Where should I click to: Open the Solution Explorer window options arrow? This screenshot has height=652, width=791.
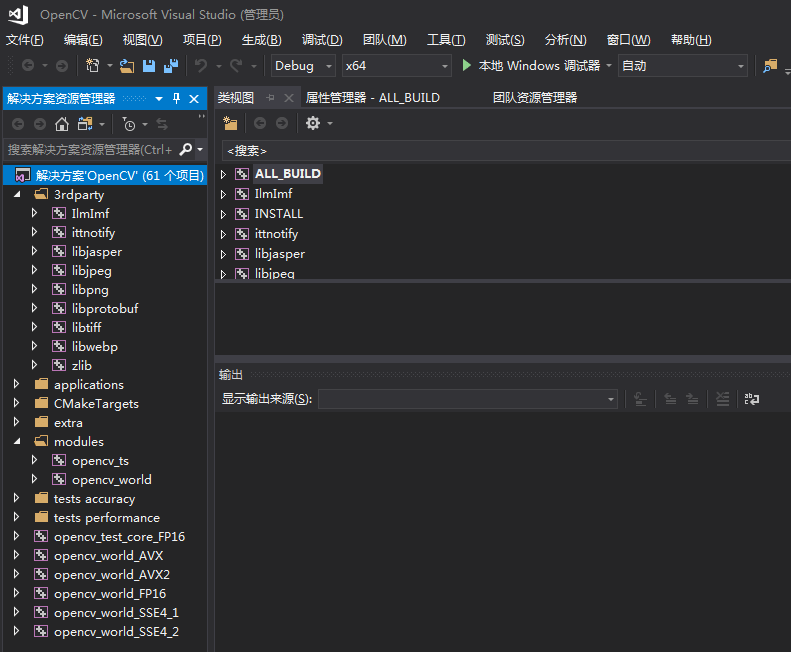coord(159,99)
